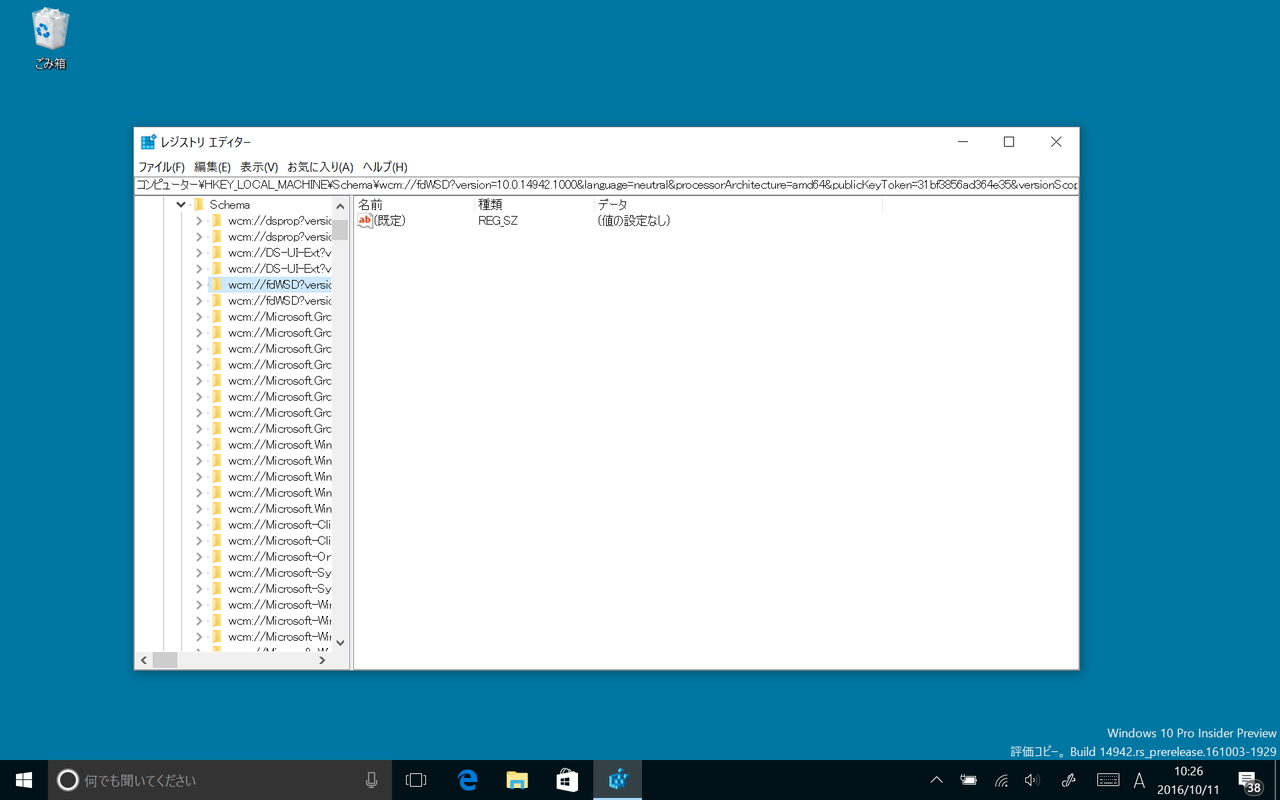Click the Cortana microphone icon
This screenshot has height=800, width=1280.
[x=371, y=780]
